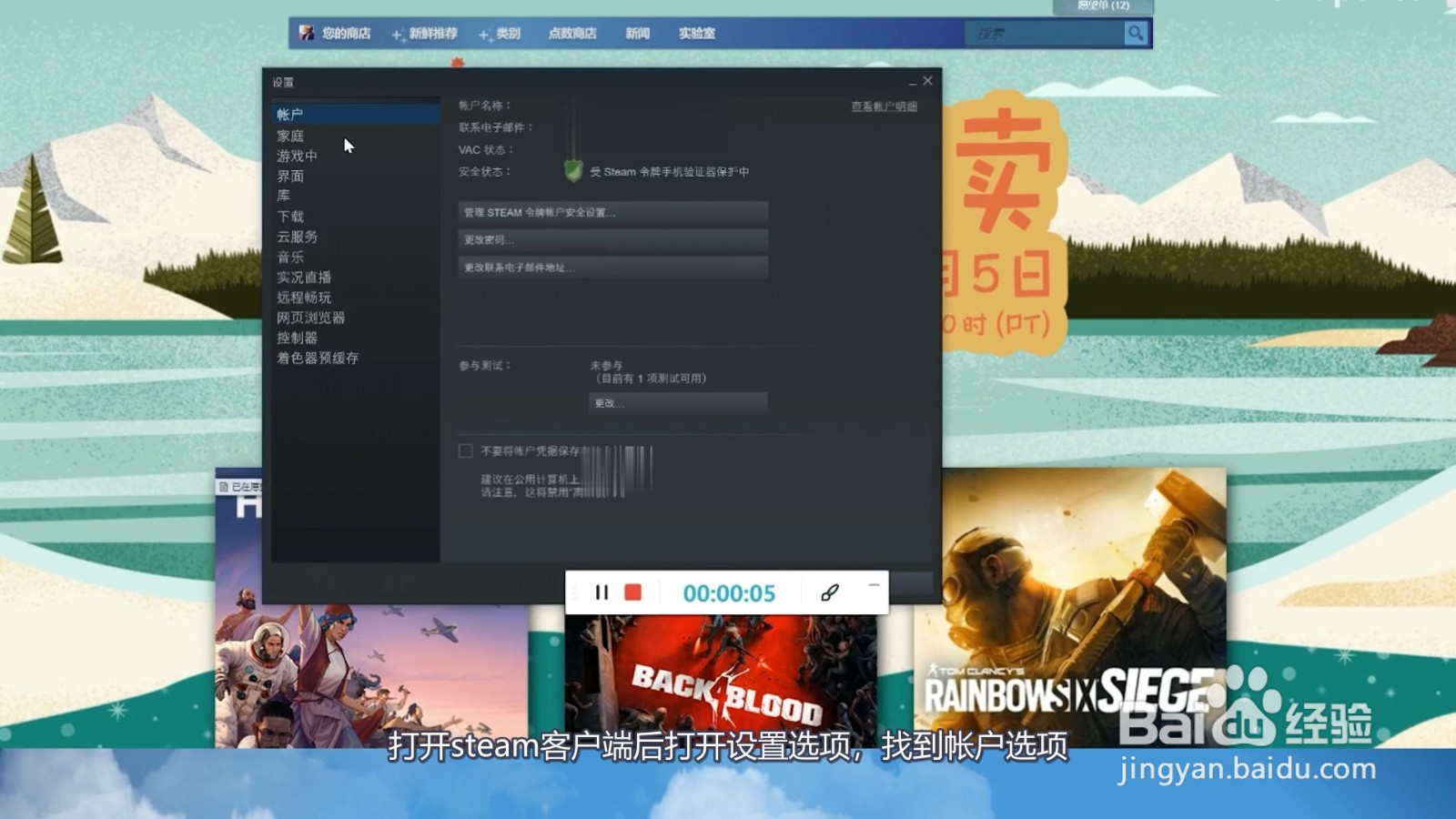Image resolution: width=1456 pixels, height=819 pixels.
Task: Toggle 不要将帐户凭据保存 checkbox
Action: coord(466,450)
